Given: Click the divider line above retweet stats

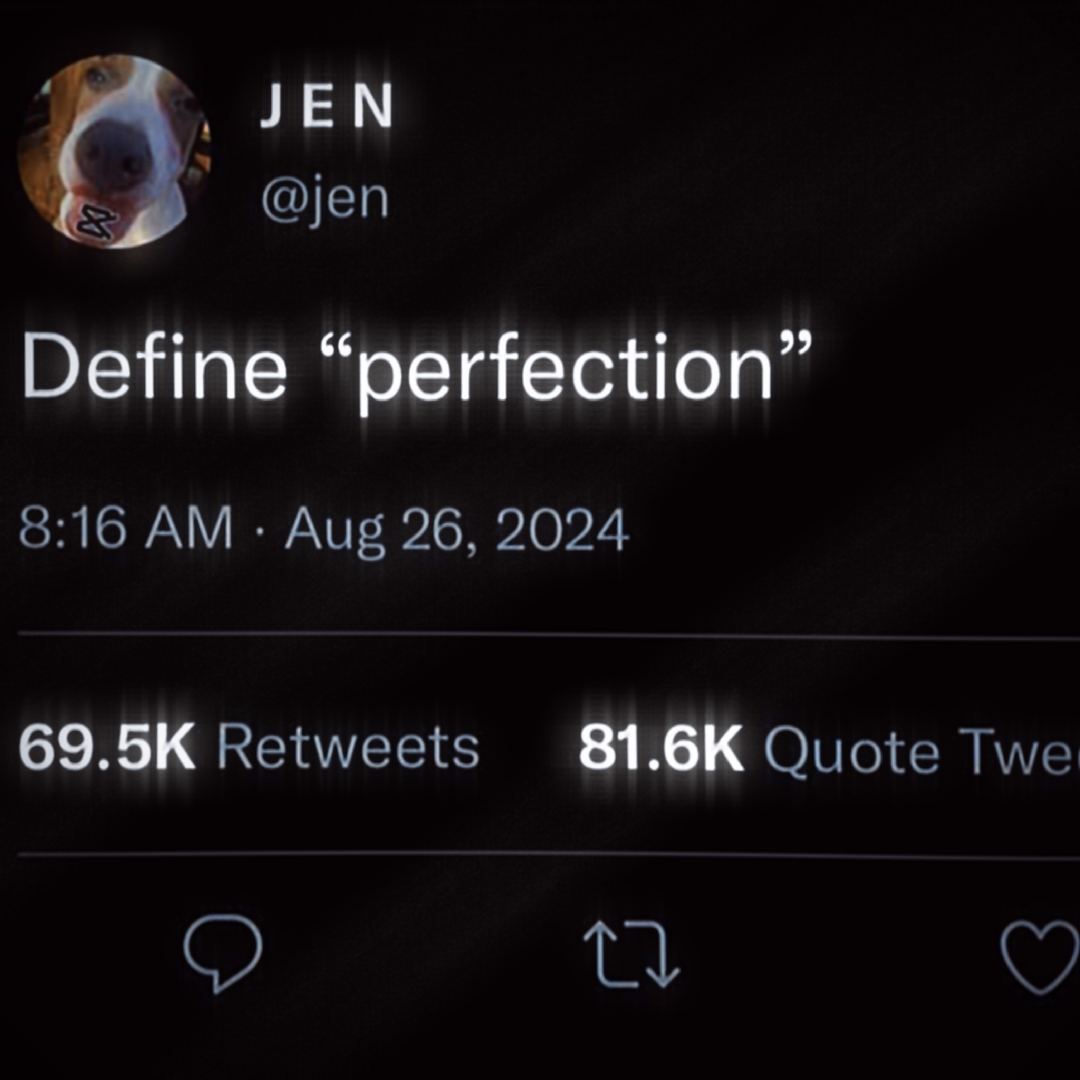Looking at the screenshot, I should pyautogui.click(x=540, y=635).
